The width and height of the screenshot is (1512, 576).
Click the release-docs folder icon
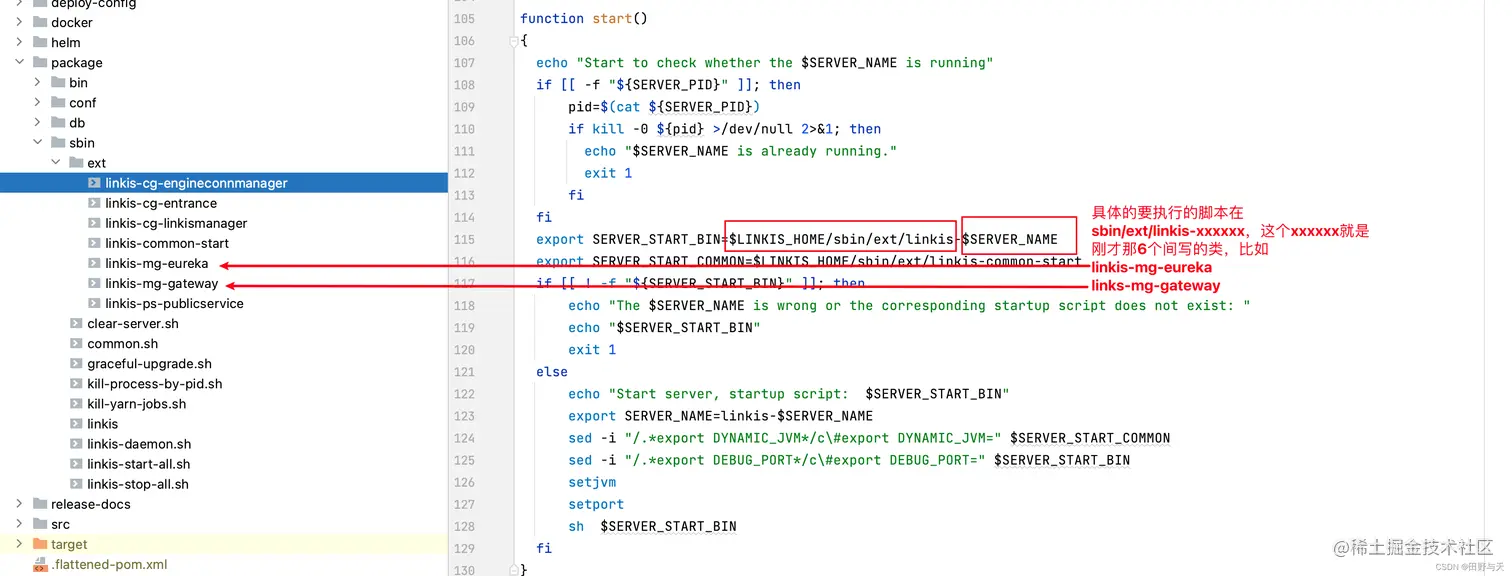point(40,504)
